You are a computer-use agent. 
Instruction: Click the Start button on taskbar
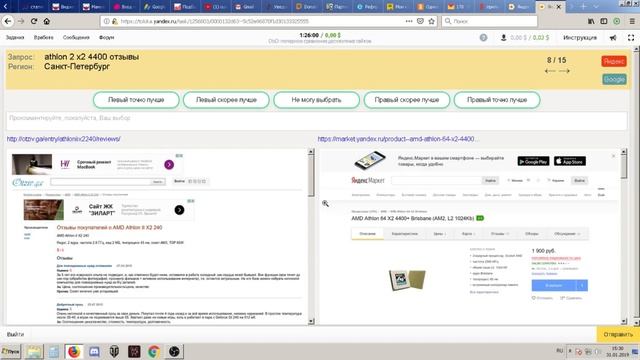pos(11,351)
